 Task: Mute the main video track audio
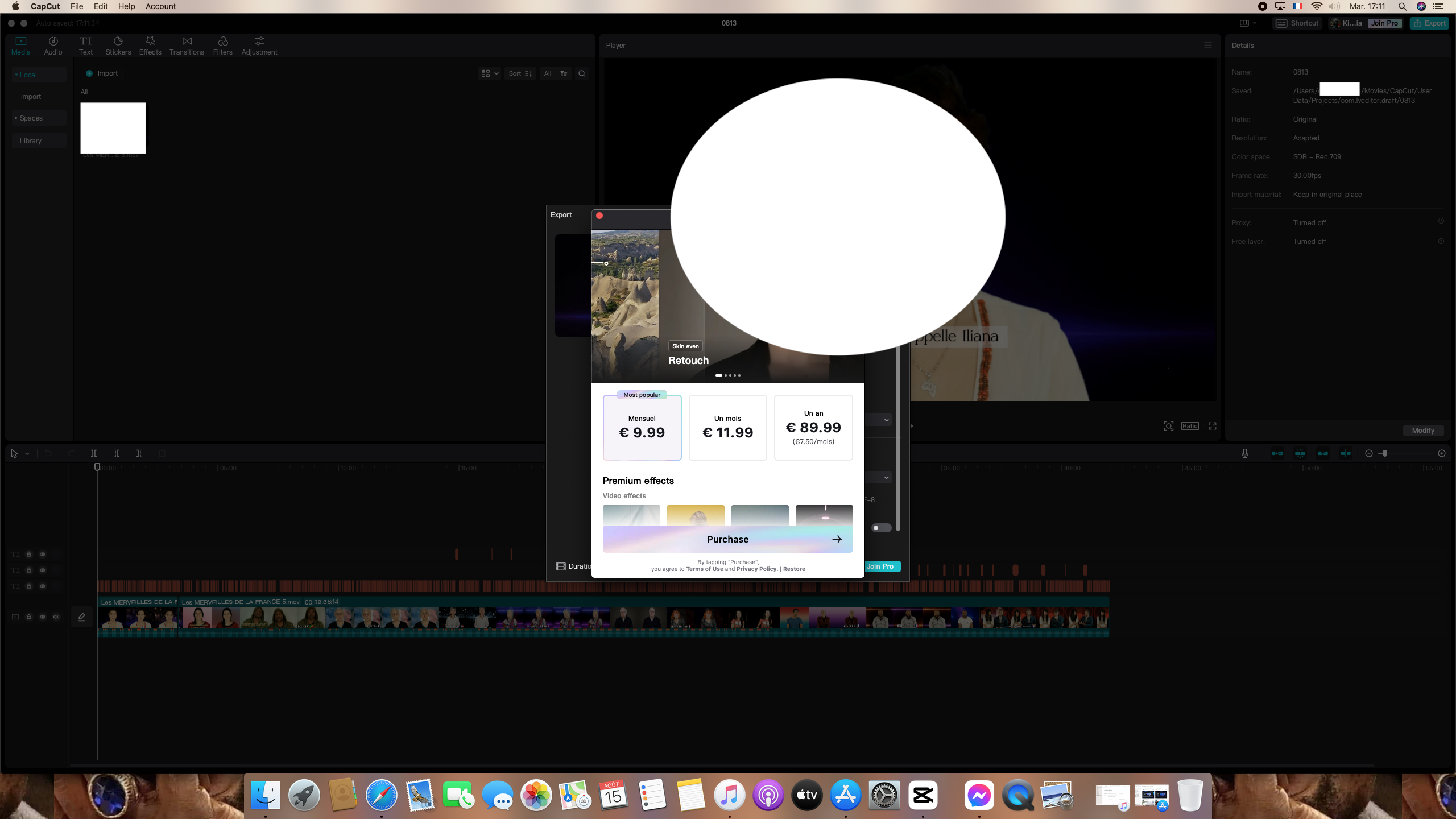coord(56,617)
